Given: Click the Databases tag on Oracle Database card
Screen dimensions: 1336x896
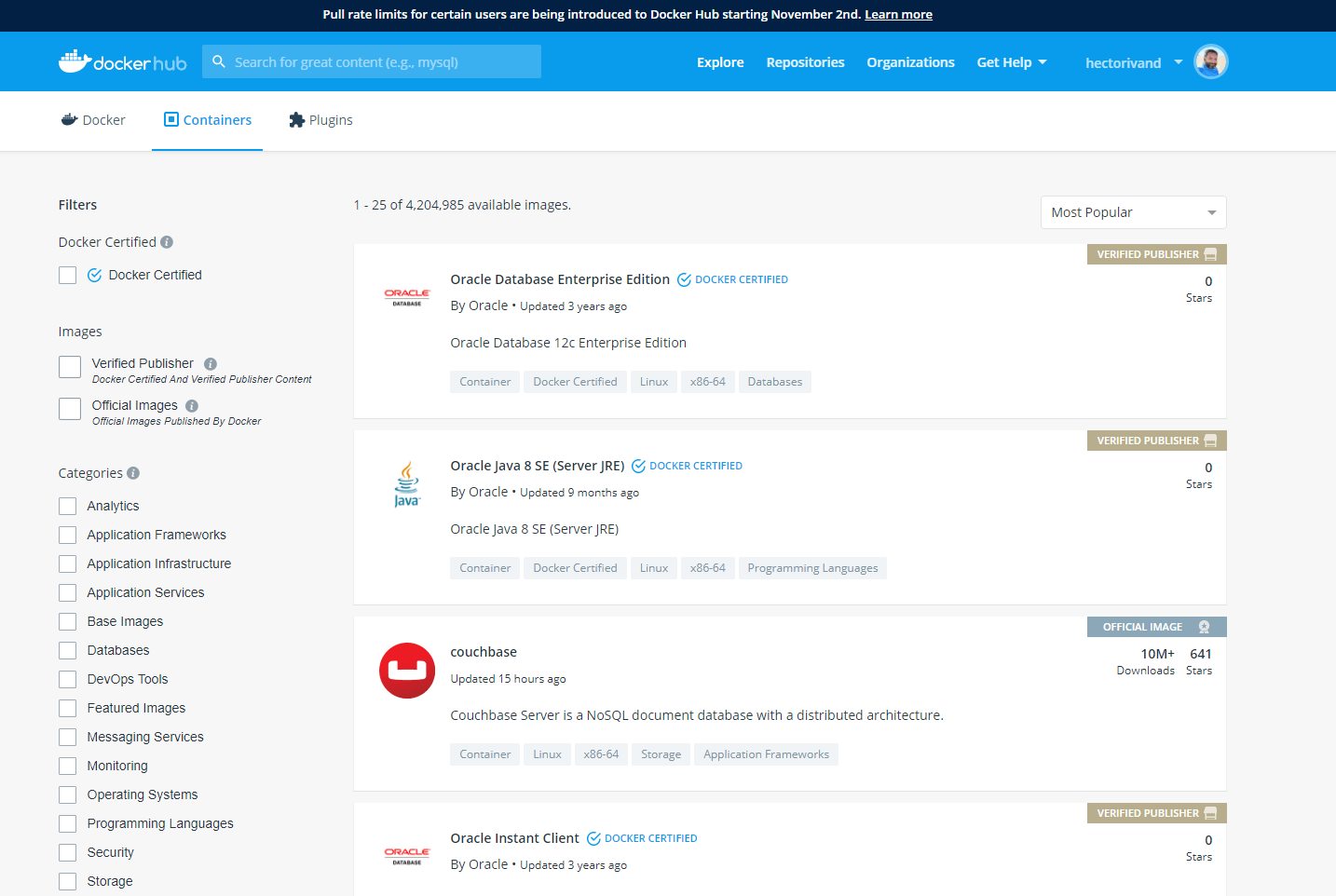Looking at the screenshot, I should pos(774,382).
